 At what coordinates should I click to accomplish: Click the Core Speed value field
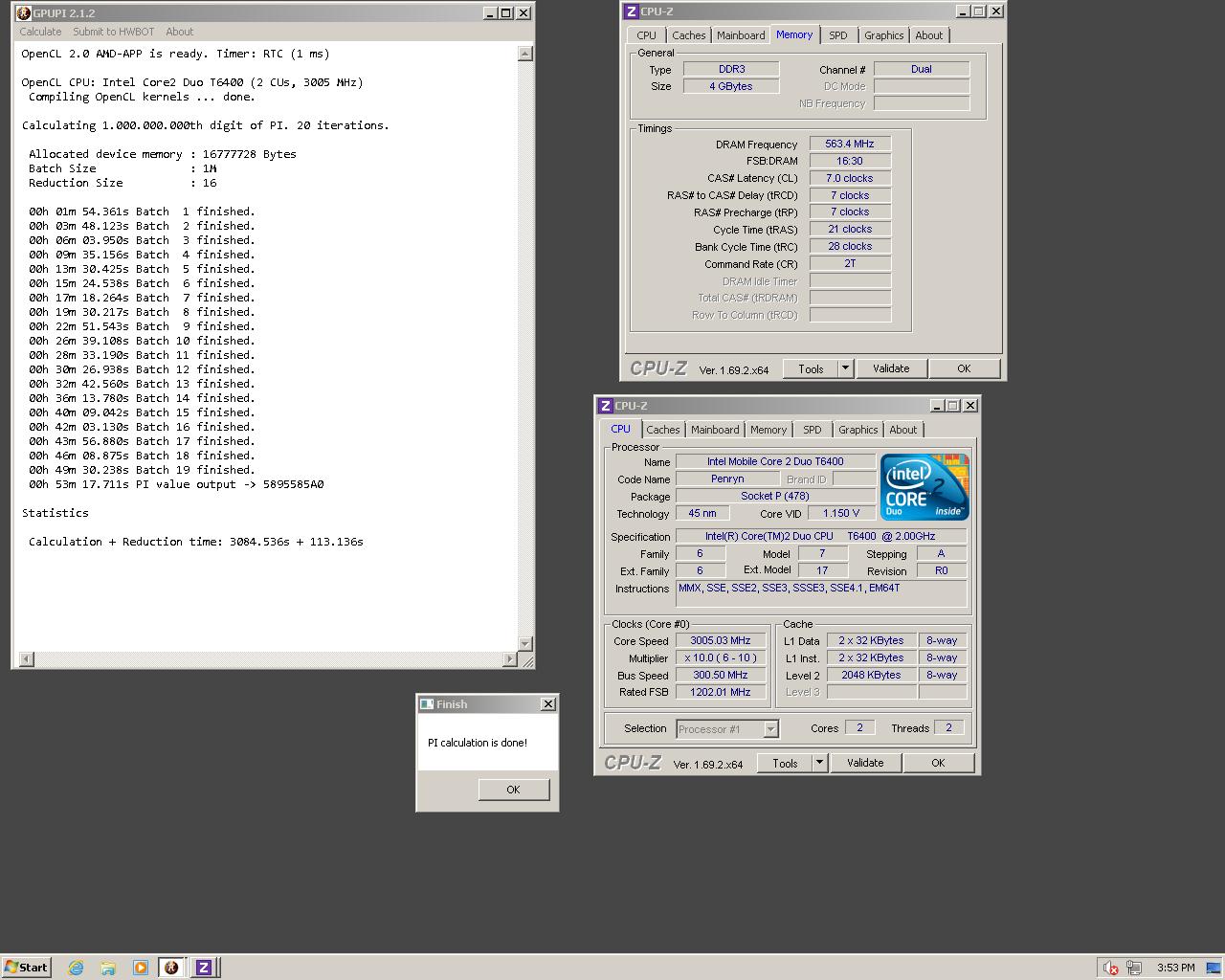(721, 640)
